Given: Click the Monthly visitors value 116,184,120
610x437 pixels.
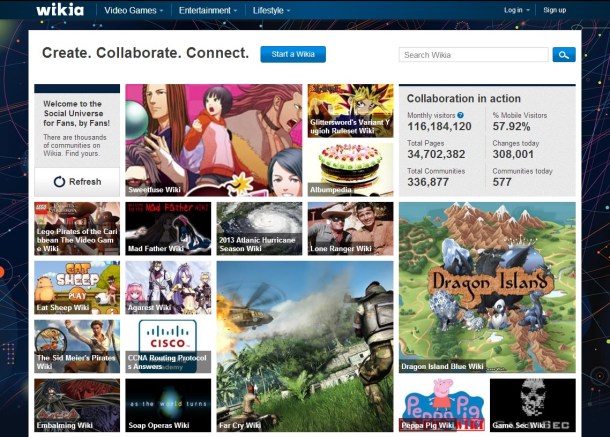Looking at the screenshot, I should tap(439, 126).
